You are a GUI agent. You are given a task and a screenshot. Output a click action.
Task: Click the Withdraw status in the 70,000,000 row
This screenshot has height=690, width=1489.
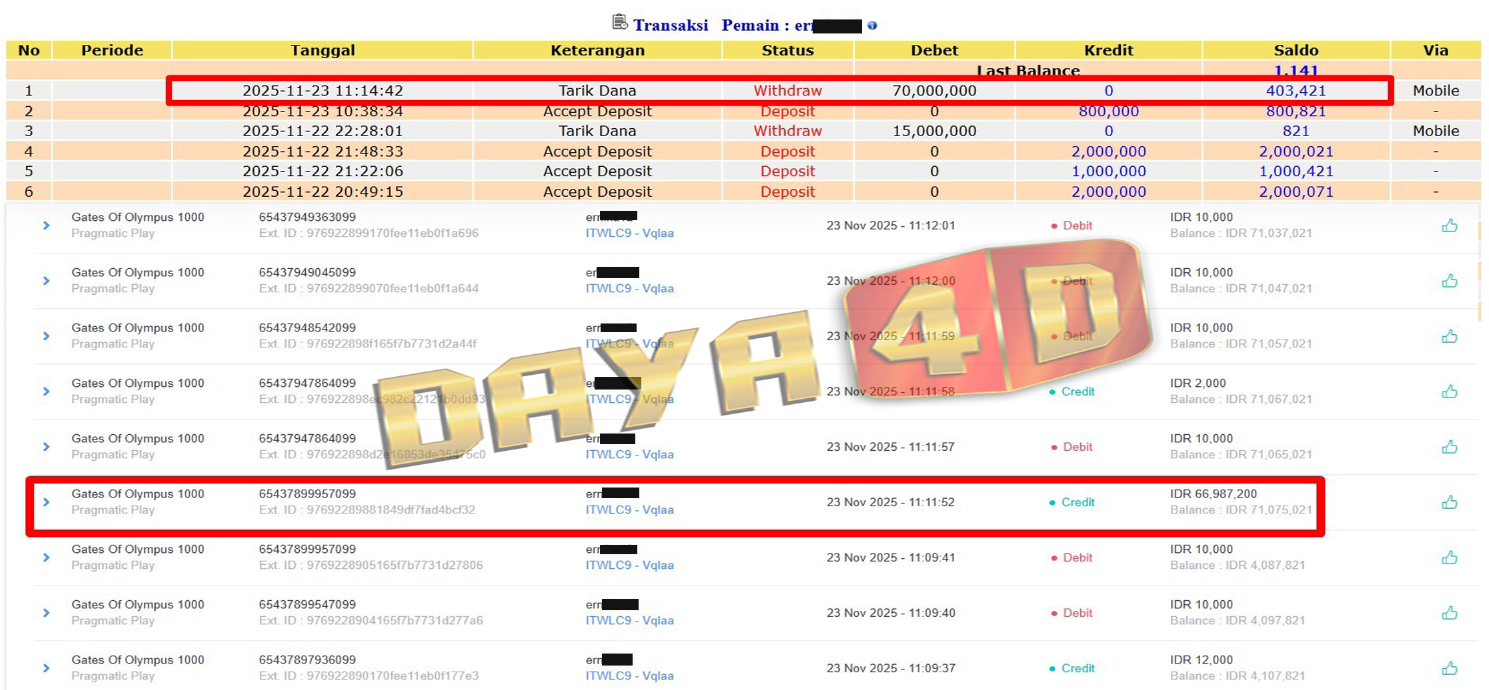click(x=787, y=91)
